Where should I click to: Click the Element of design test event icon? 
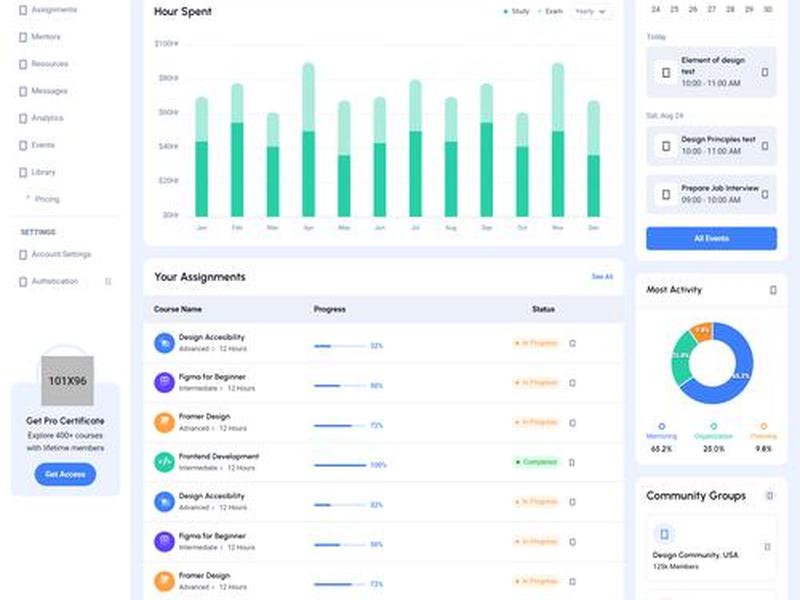[x=666, y=72]
